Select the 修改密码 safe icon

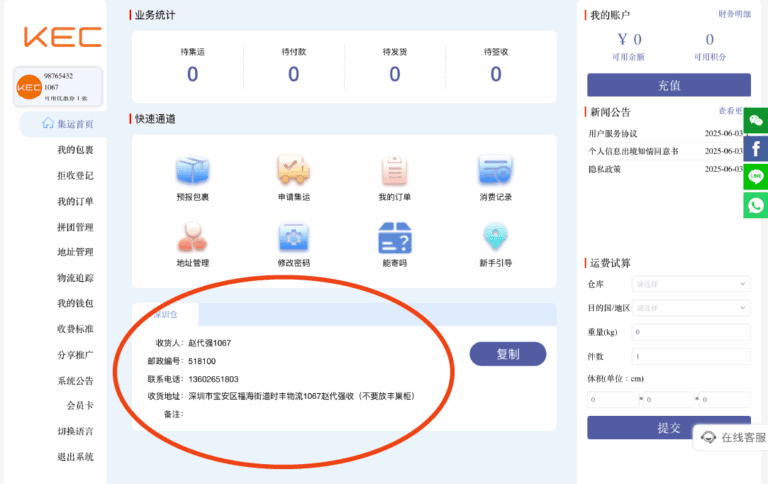[293, 238]
